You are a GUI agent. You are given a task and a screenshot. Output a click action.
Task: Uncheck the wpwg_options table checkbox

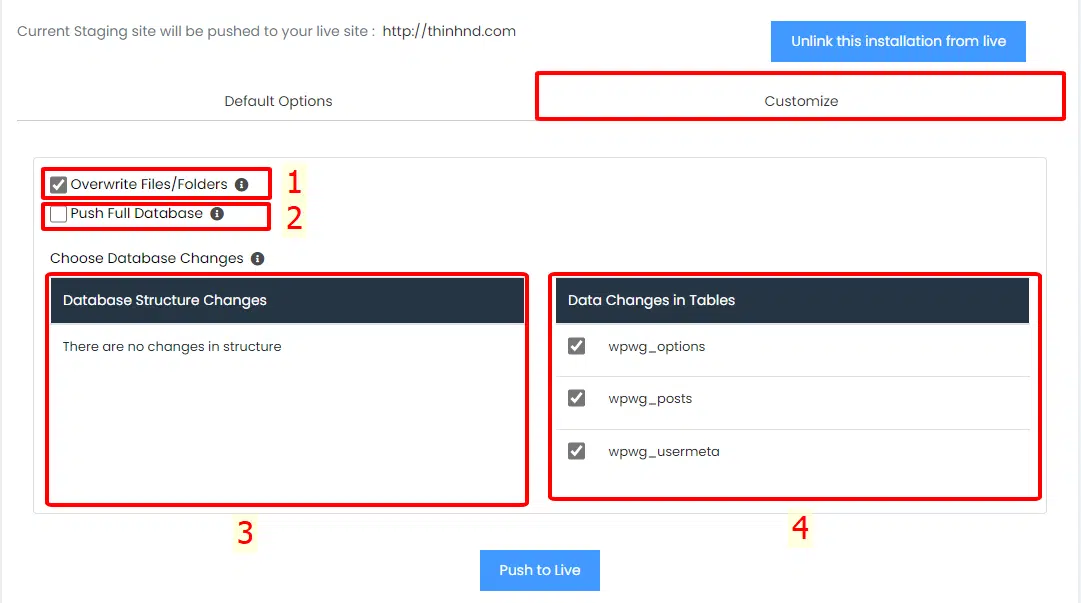pyautogui.click(x=576, y=346)
